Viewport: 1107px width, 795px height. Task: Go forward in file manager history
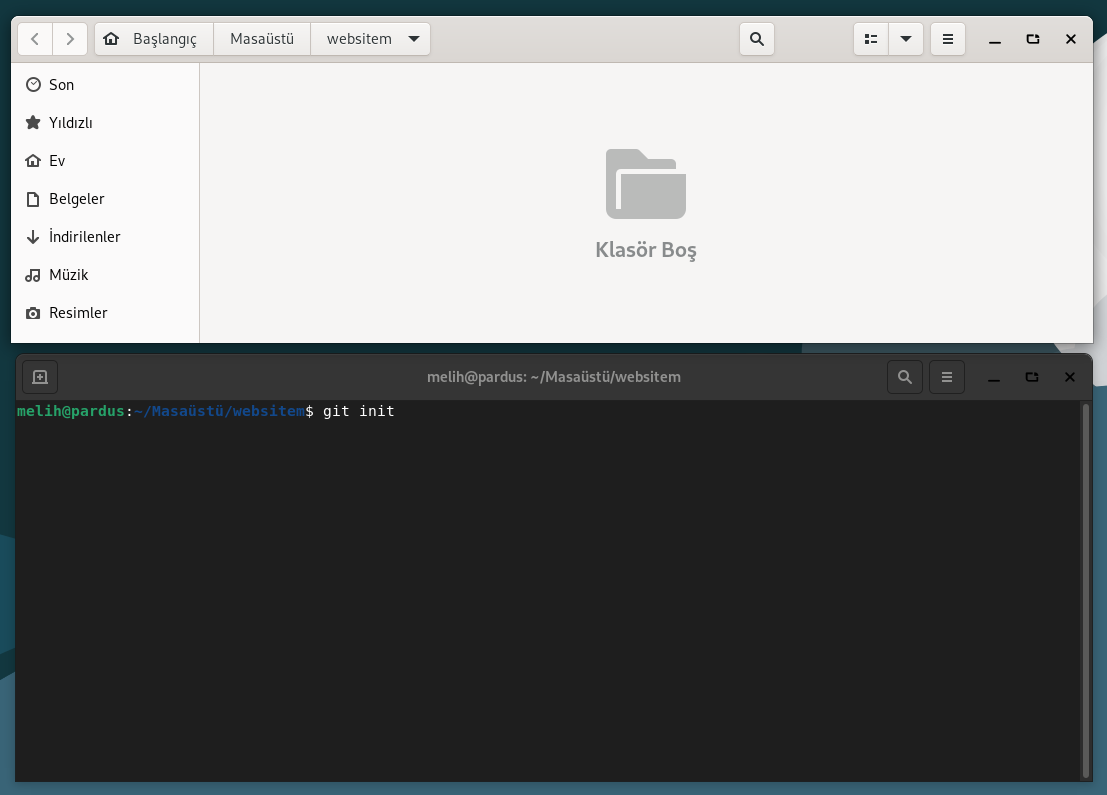(x=70, y=39)
